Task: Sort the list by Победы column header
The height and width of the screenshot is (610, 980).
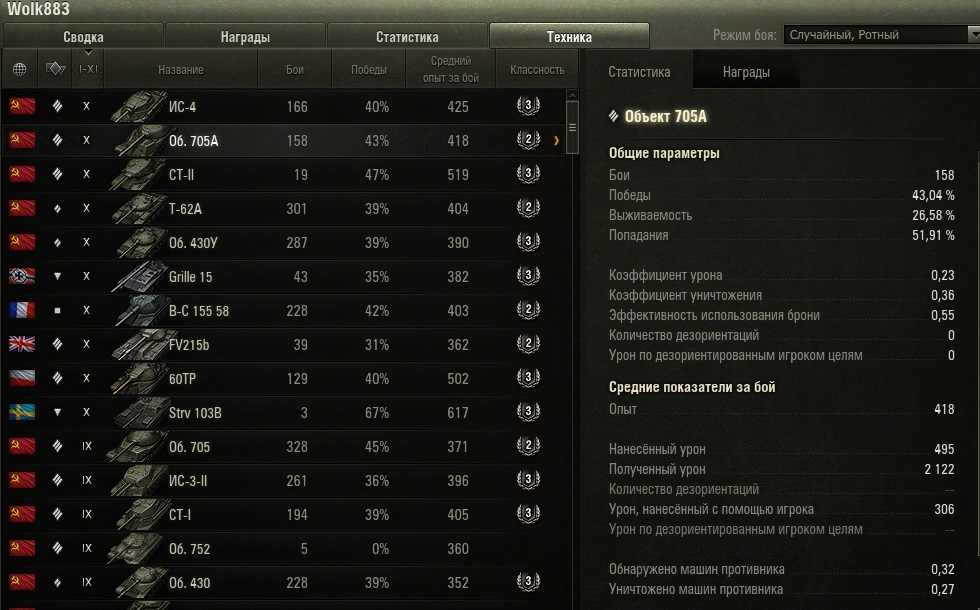Action: (x=368, y=69)
